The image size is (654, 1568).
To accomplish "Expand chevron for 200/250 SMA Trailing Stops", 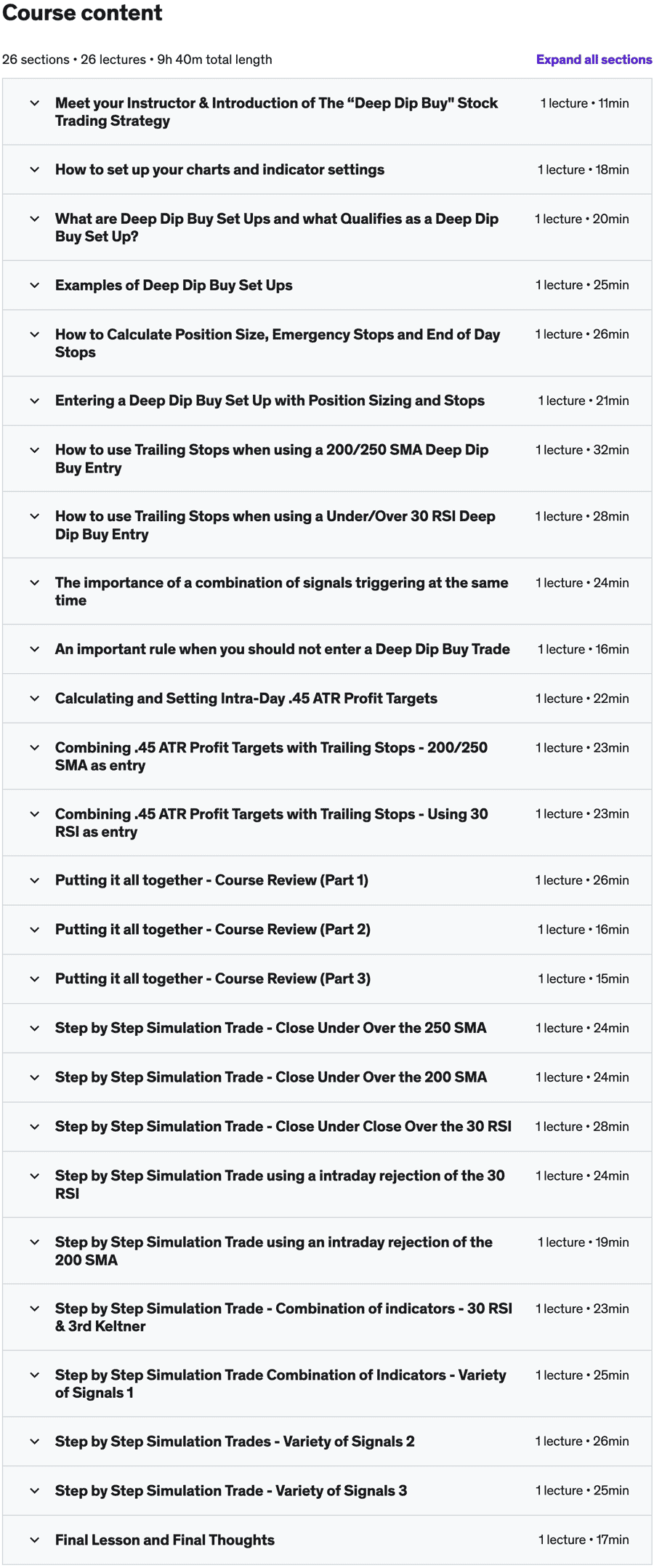I will [x=34, y=450].
